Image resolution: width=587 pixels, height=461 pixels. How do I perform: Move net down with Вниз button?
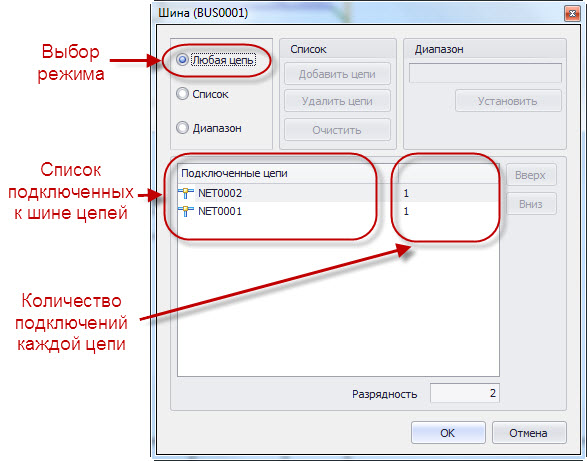531,204
